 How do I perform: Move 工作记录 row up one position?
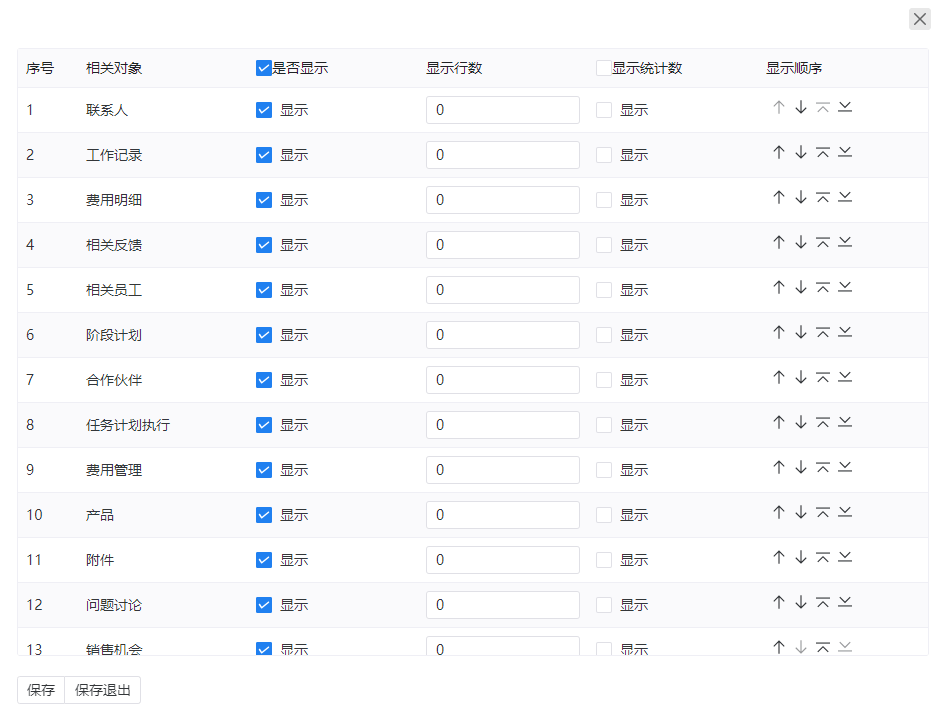[779, 153]
